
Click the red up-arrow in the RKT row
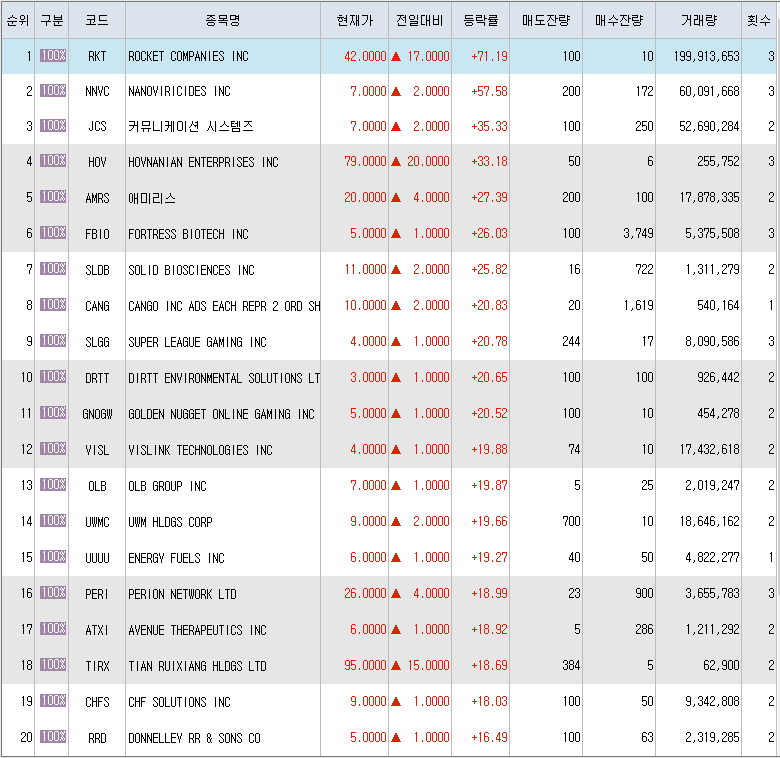[396, 56]
